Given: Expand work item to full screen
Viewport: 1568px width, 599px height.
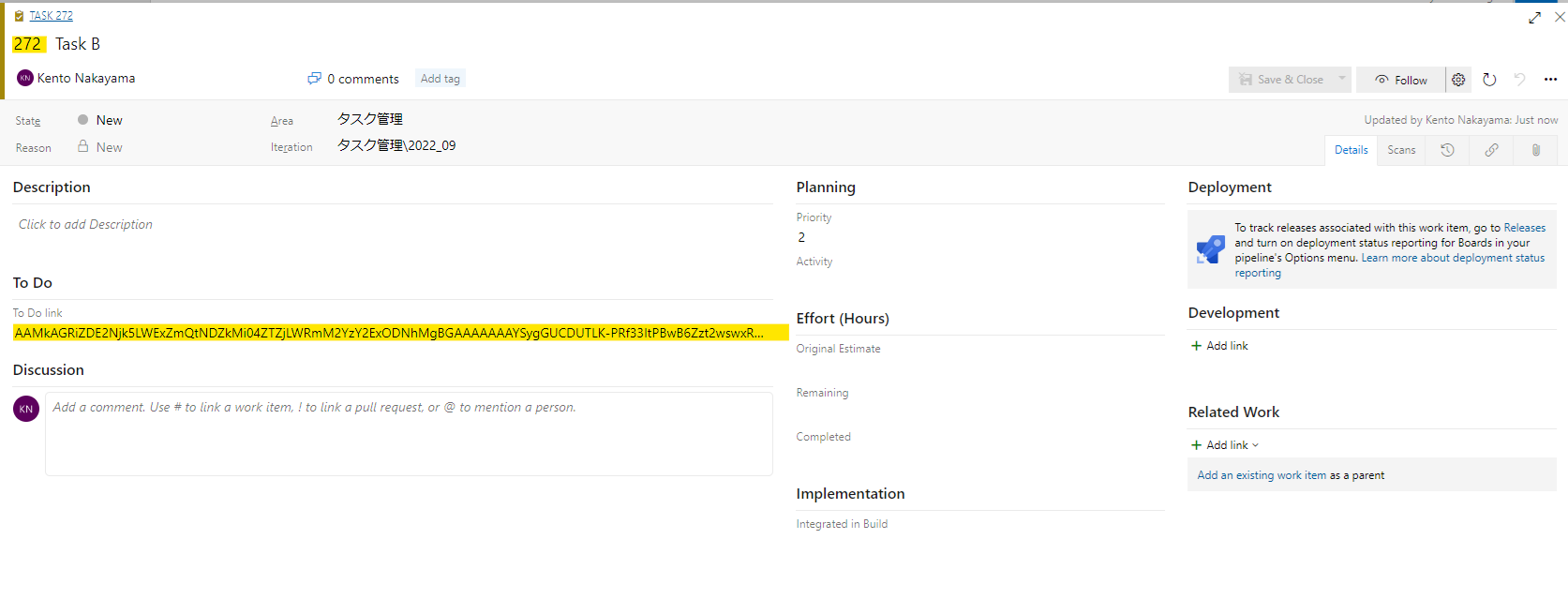Looking at the screenshot, I should click(1534, 18).
